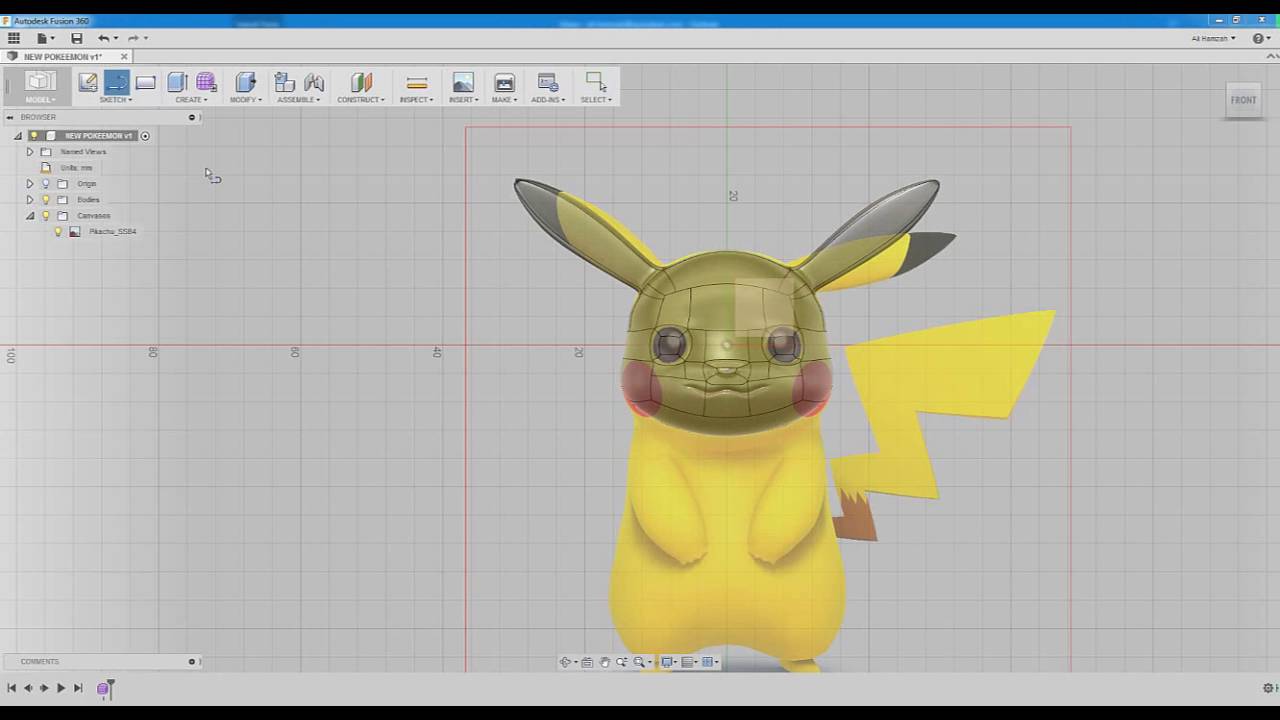The image size is (1280, 720).
Task: Open the MODIFY menu
Action: pyautogui.click(x=246, y=100)
